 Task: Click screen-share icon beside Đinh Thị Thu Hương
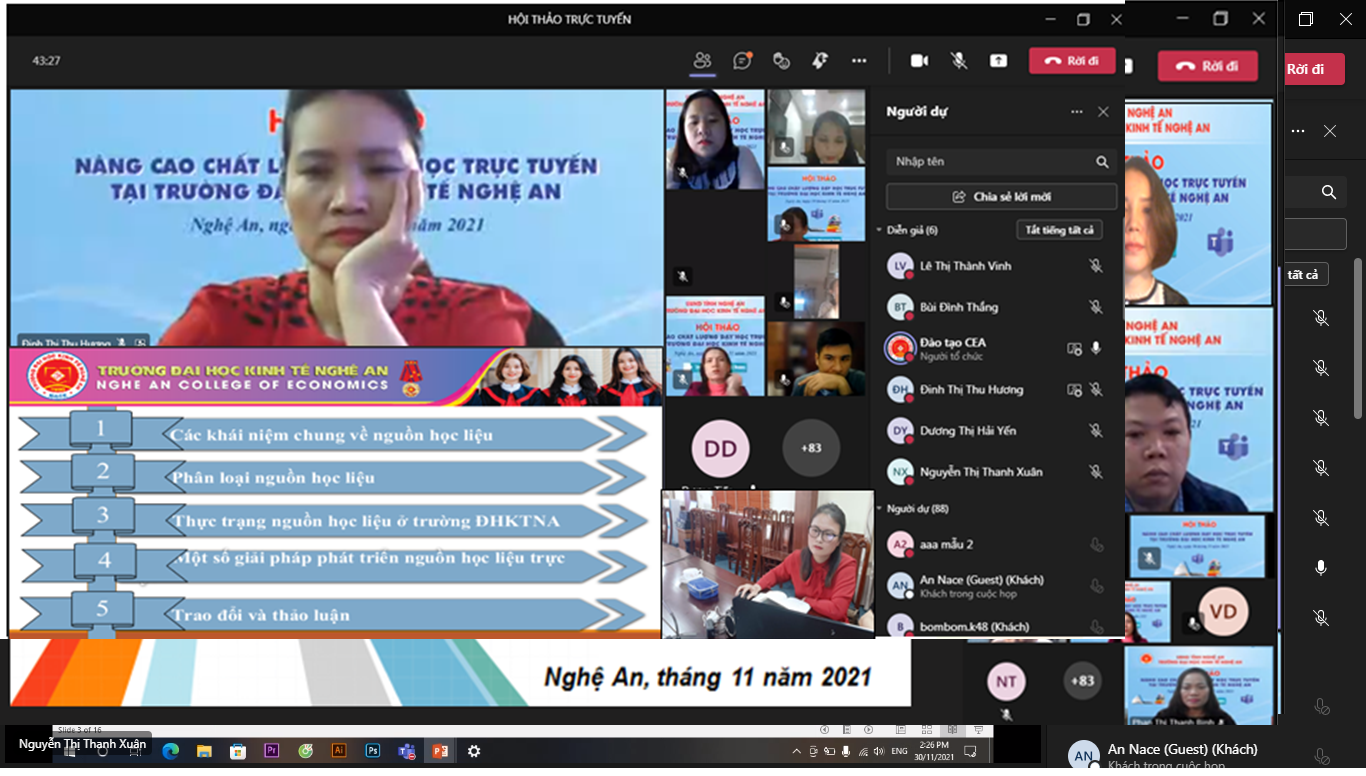click(1075, 390)
